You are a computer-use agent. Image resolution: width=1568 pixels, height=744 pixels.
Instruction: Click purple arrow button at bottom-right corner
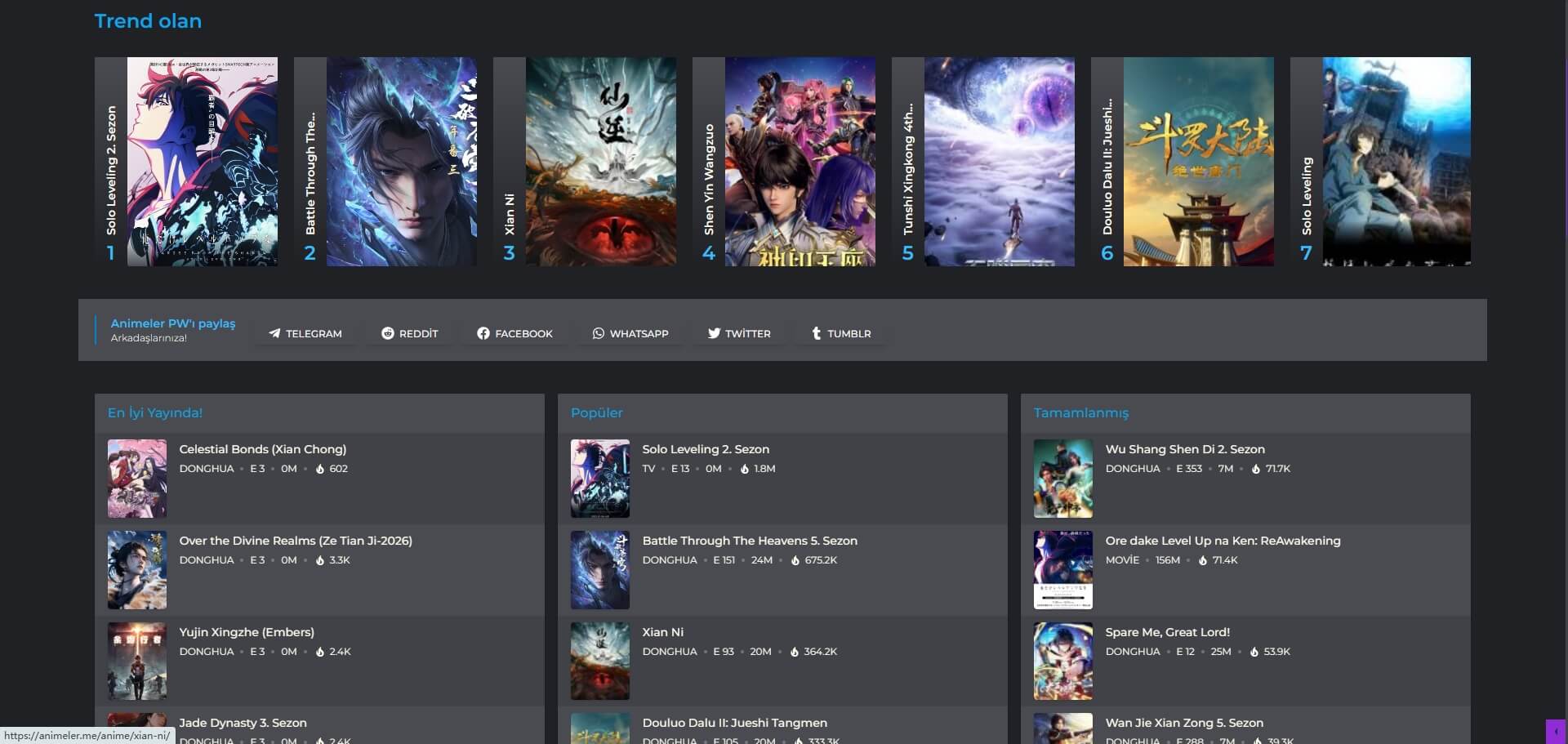1556,732
